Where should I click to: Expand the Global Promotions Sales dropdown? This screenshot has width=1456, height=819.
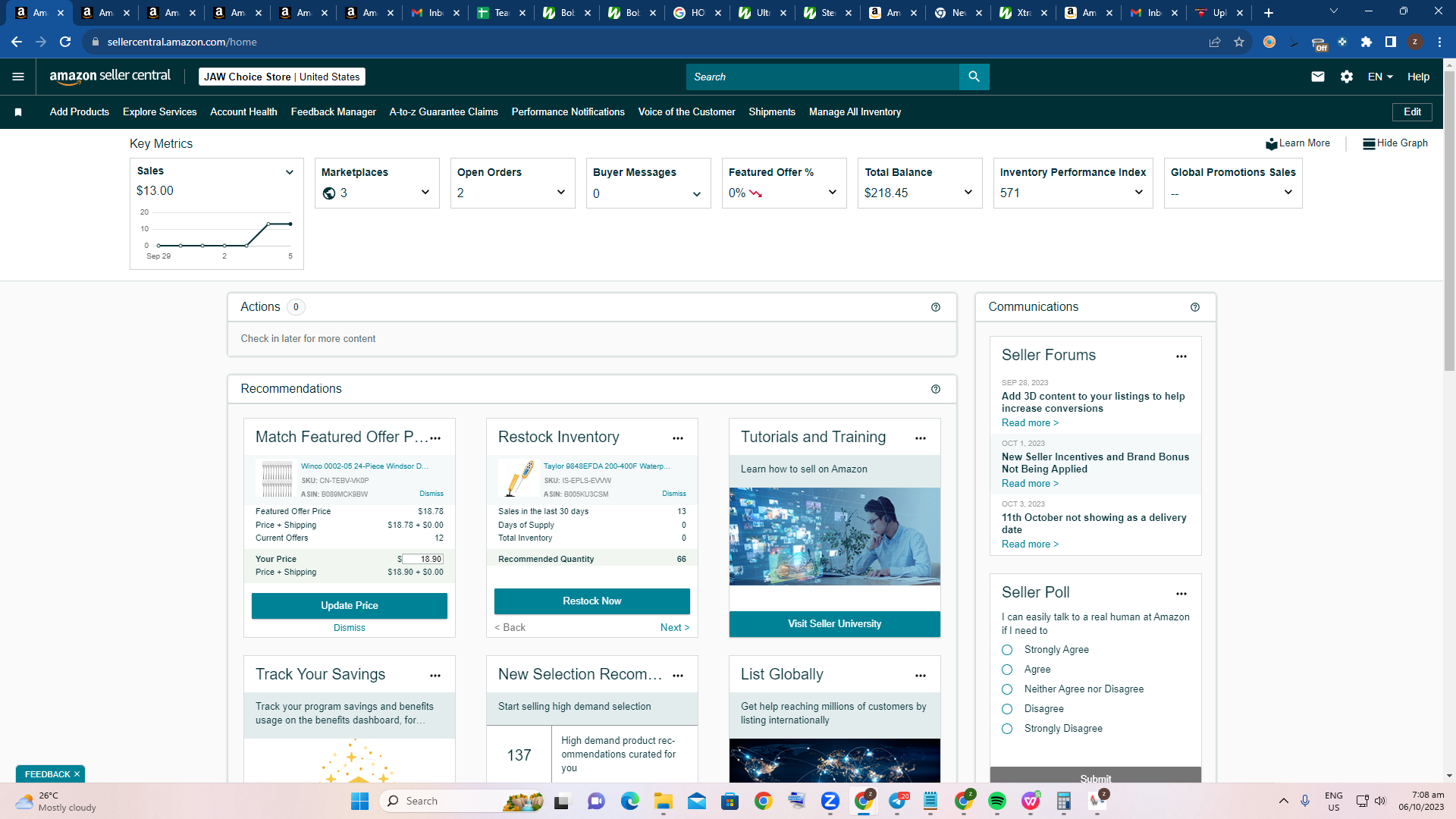[x=1288, y=193]
